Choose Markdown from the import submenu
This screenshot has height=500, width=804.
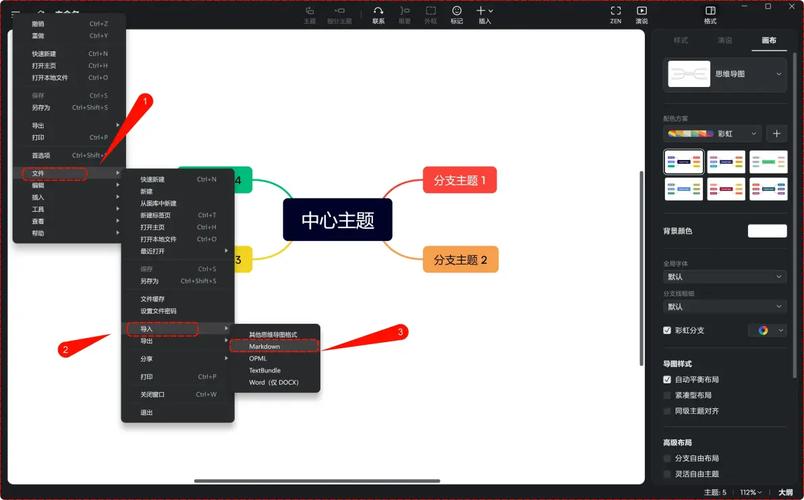tap(274, 347)
